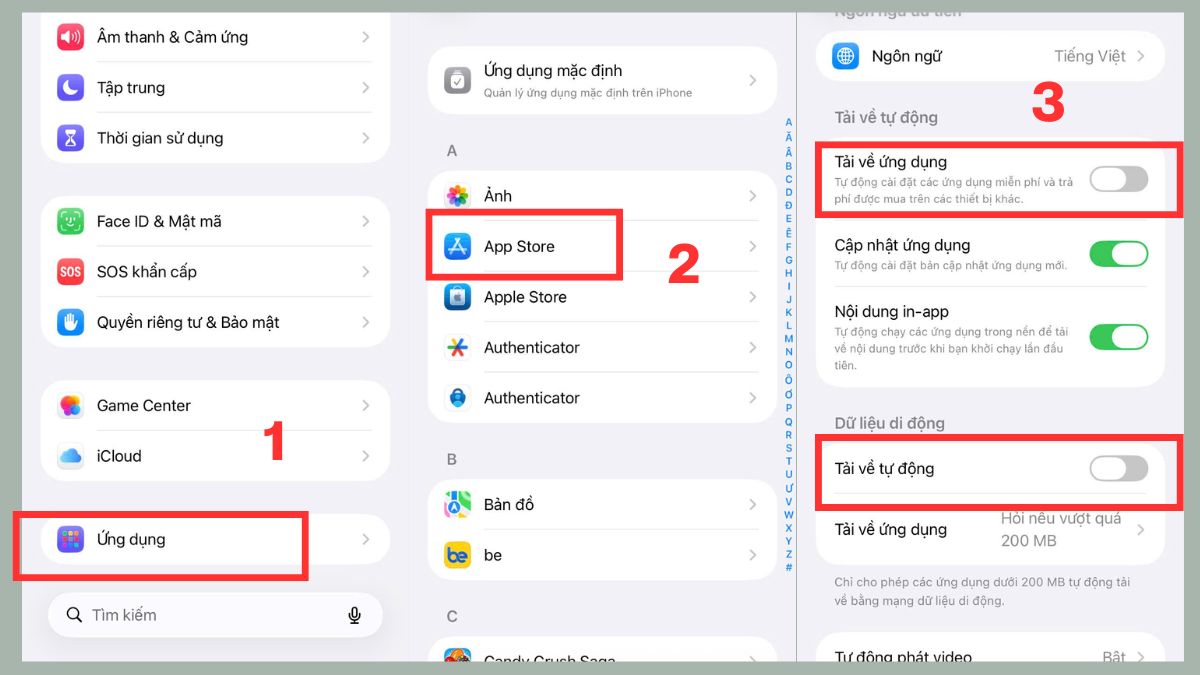Tap the Thời gian sử dụng hourglass icon
Viewport: 1200px width, 675px height.
(70, 138)
